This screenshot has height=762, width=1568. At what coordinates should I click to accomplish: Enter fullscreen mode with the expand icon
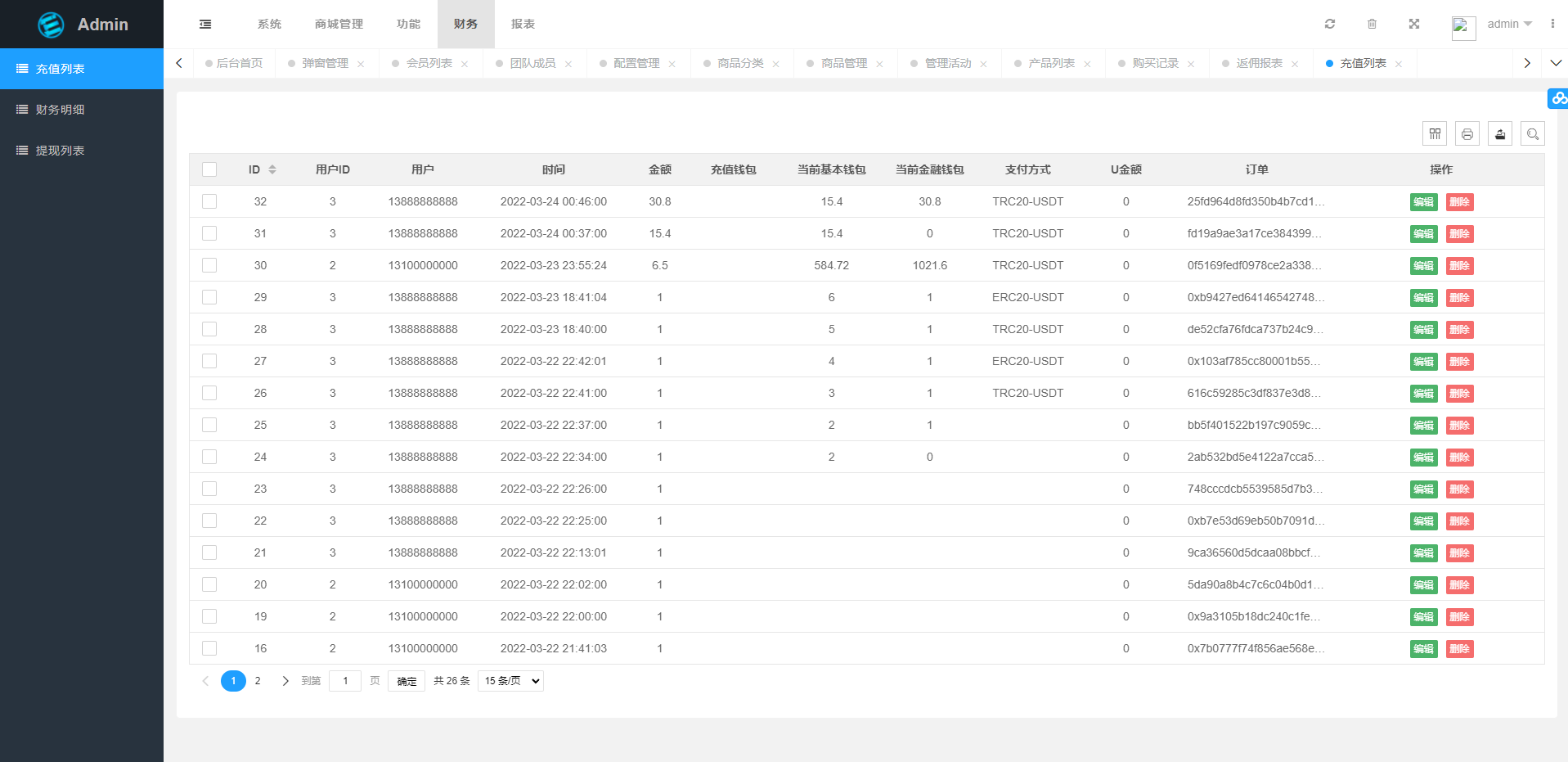[1414, 24]
